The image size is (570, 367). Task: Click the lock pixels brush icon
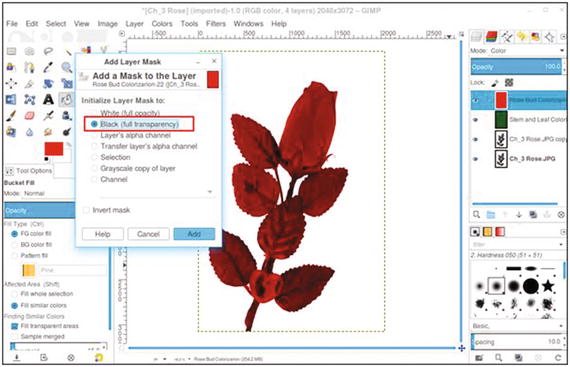coord(495,83)
